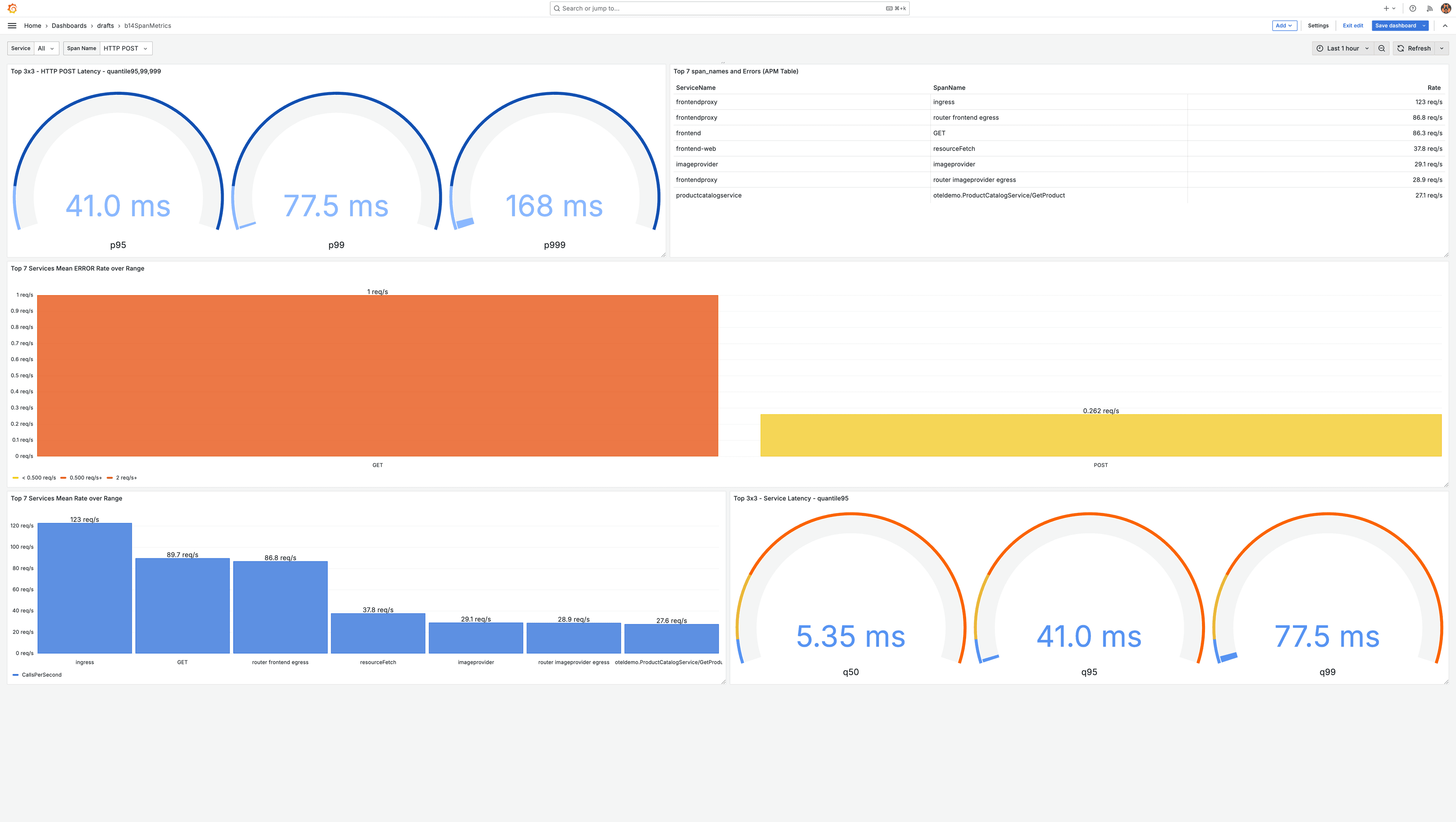Screen dimensions: 1456x822
Task: Toggle the 2 req/s+ legend item
Action: (122, 478)
